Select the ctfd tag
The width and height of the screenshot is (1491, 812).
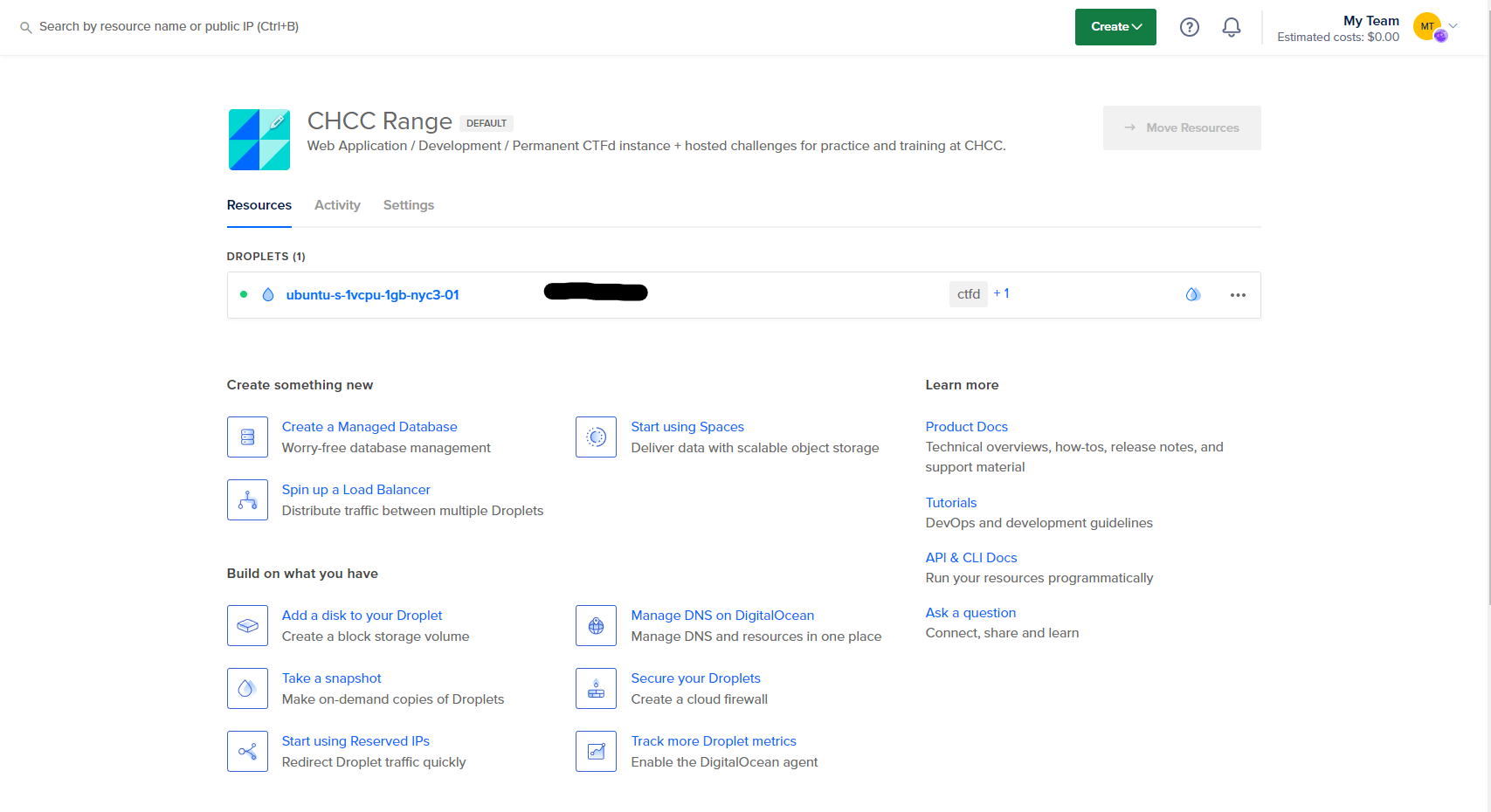969,294
